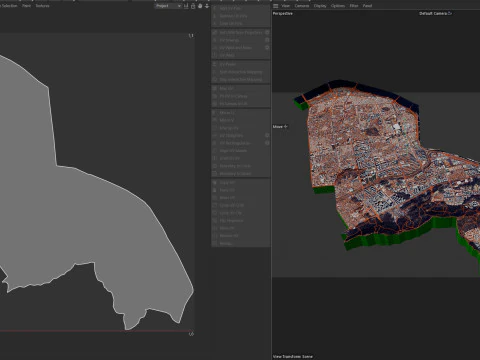Open the Options menu in the viewport

click(x=338, y=6)
